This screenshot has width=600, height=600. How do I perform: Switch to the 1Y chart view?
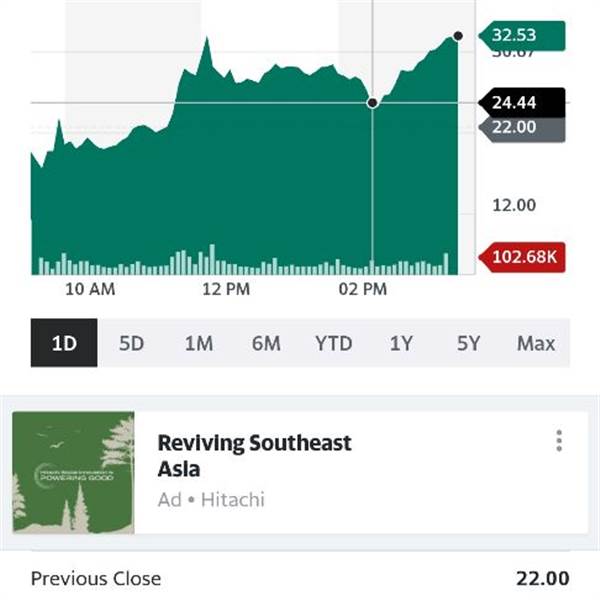pyautogui.click(x=401, y=343)
